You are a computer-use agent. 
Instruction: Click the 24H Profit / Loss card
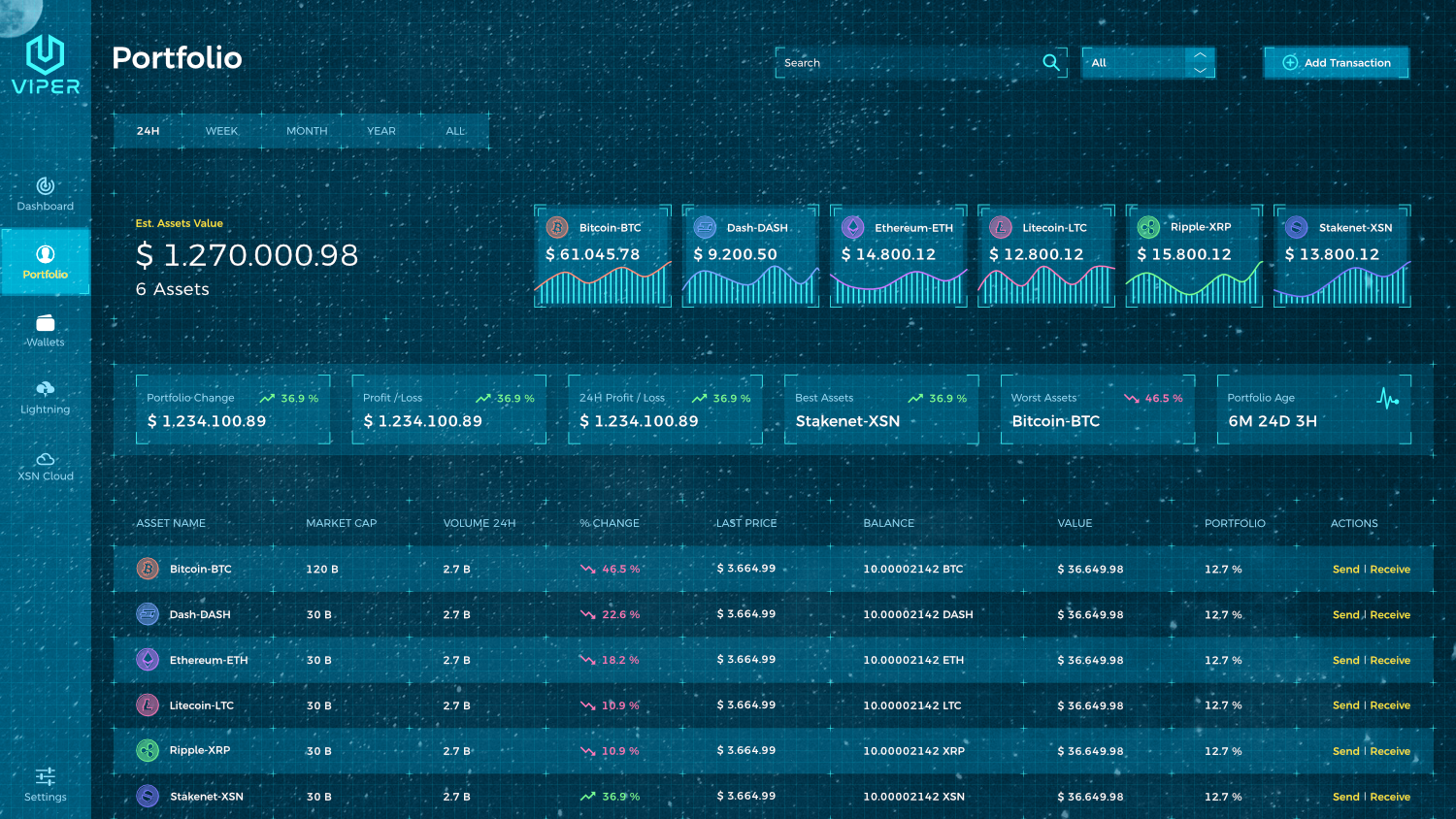click(x=666, y=409)
